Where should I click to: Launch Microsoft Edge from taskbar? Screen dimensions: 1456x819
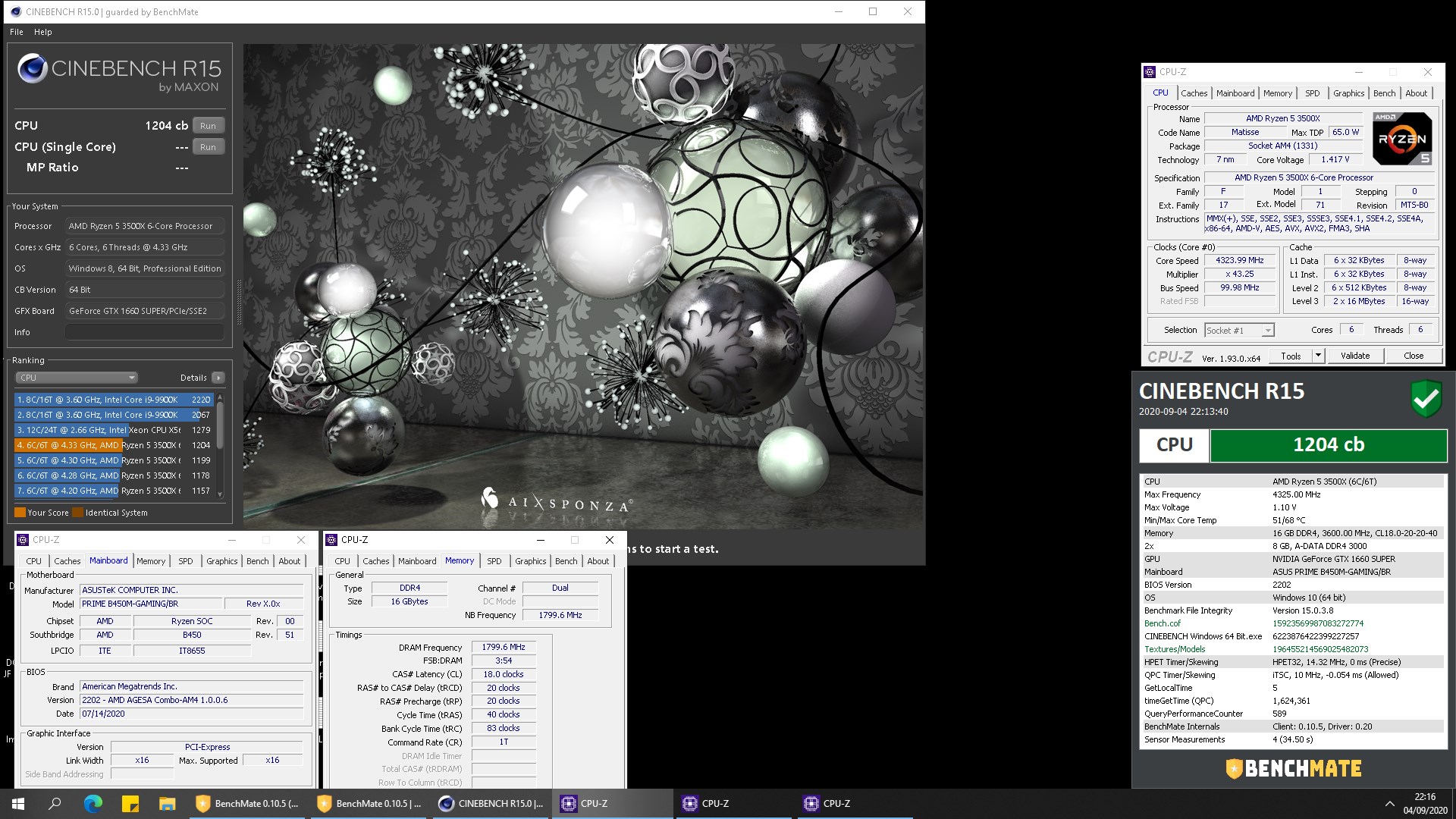point(93,804)
